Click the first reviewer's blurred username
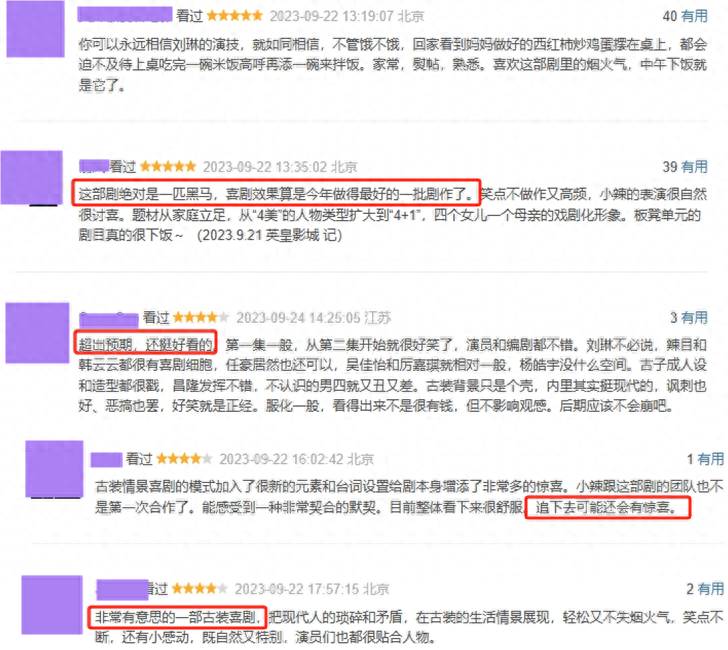This screenshot has width=728, height=650. click(124, 15)
